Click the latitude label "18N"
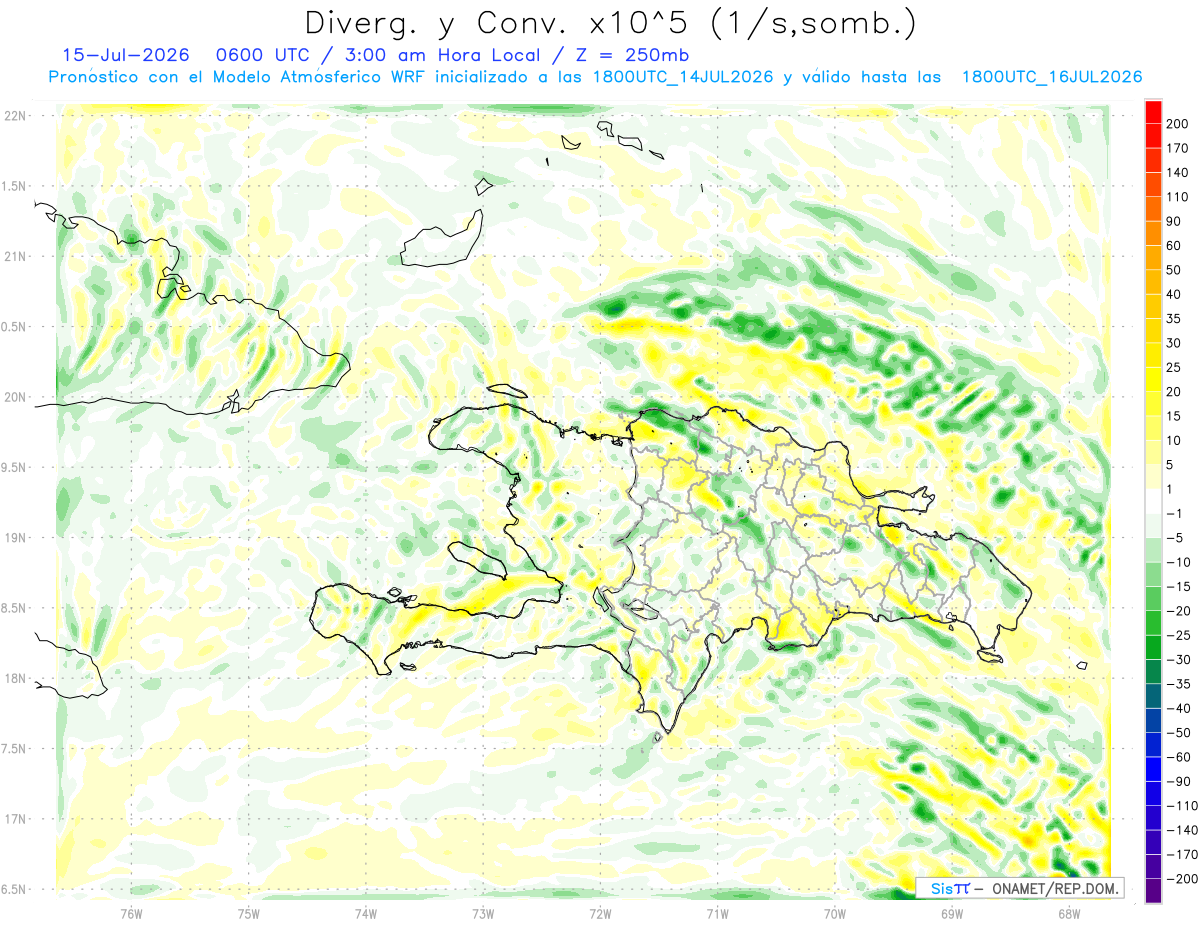The height and width of the screenshot is (927, 1200). tap(15, 678)
